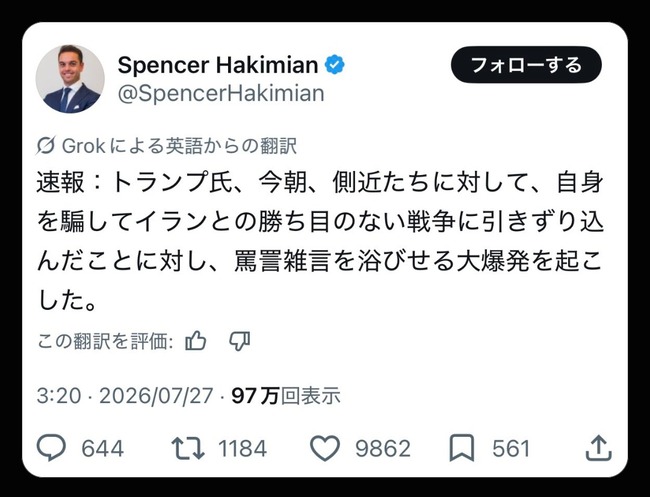Click the Grokによる英語からの翻訳 label
Viewport: 650px width, 497px height.
[x=179, y=146]
